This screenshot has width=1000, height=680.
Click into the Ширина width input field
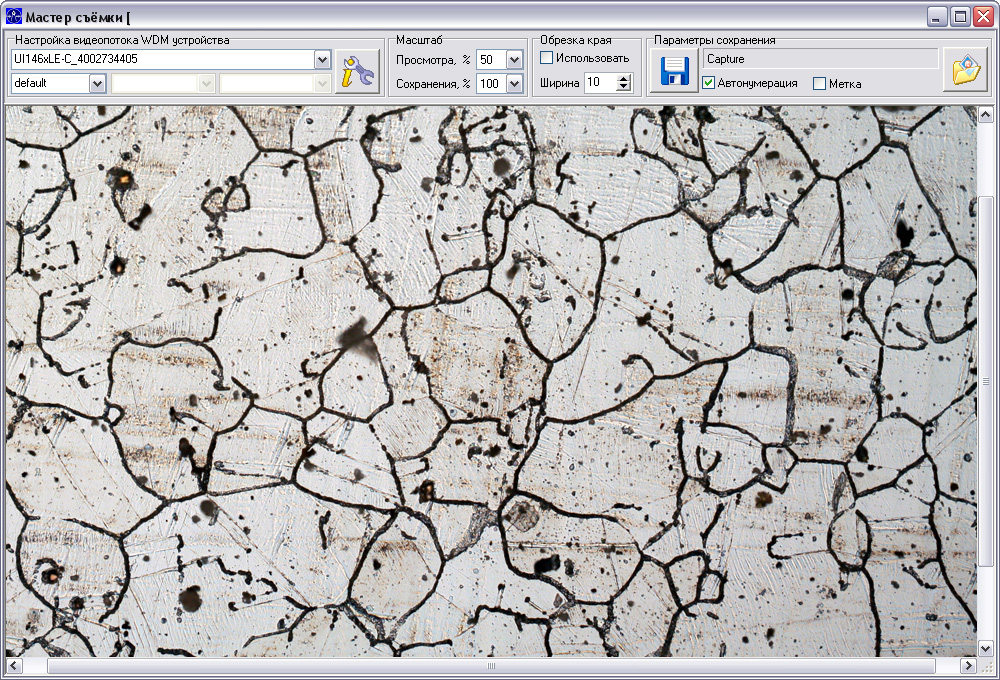[601, 82]
